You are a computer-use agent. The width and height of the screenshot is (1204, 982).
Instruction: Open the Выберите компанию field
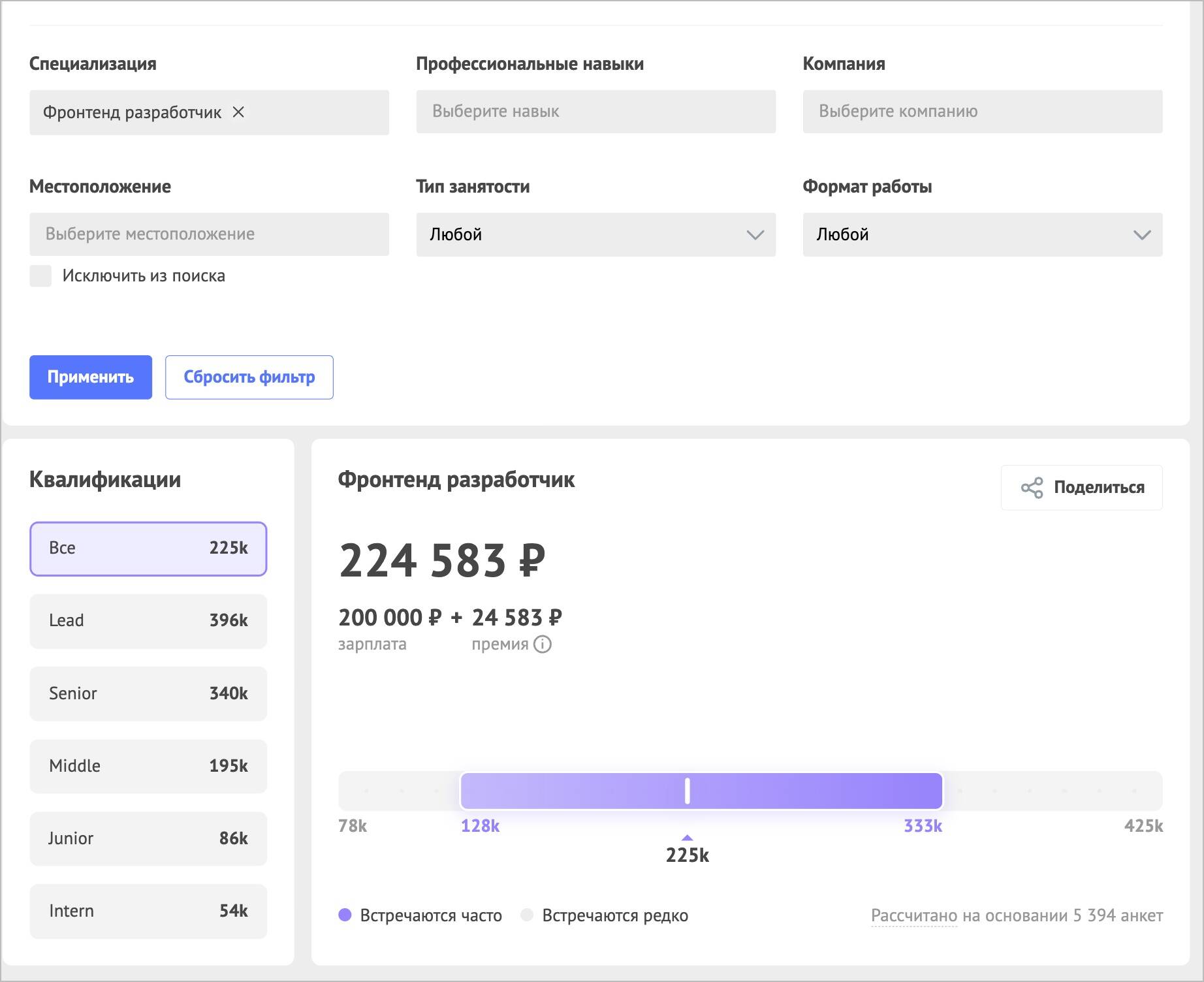pos(982,112)
